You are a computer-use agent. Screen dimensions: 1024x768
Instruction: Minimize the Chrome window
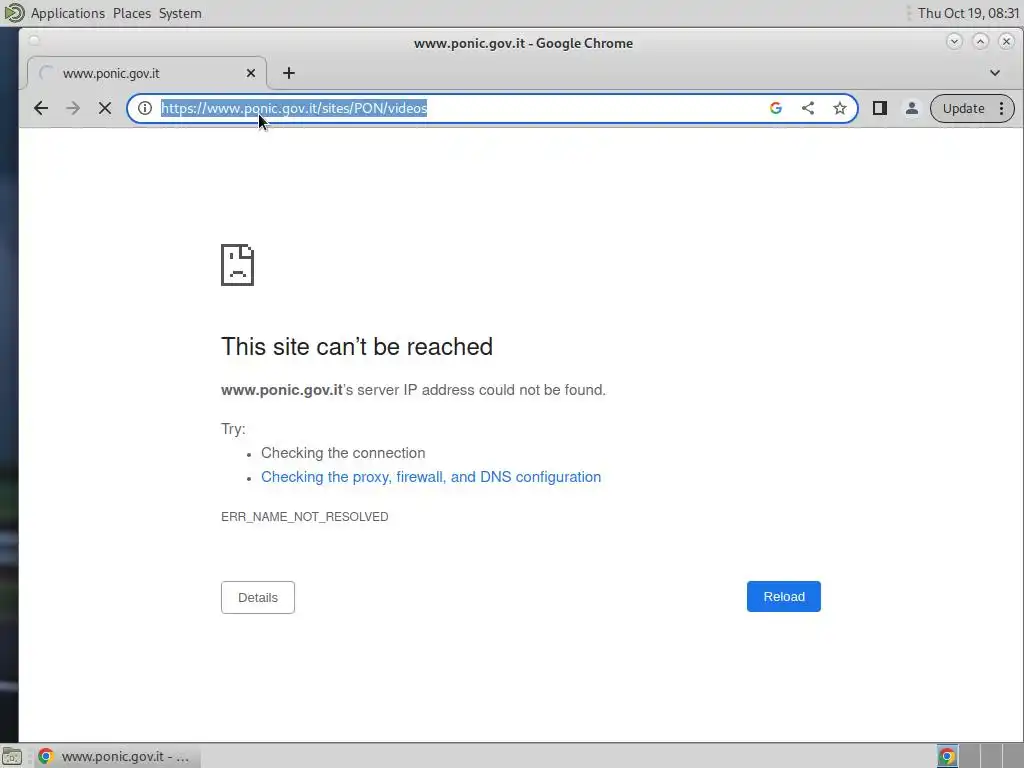(x=954, y=42)
